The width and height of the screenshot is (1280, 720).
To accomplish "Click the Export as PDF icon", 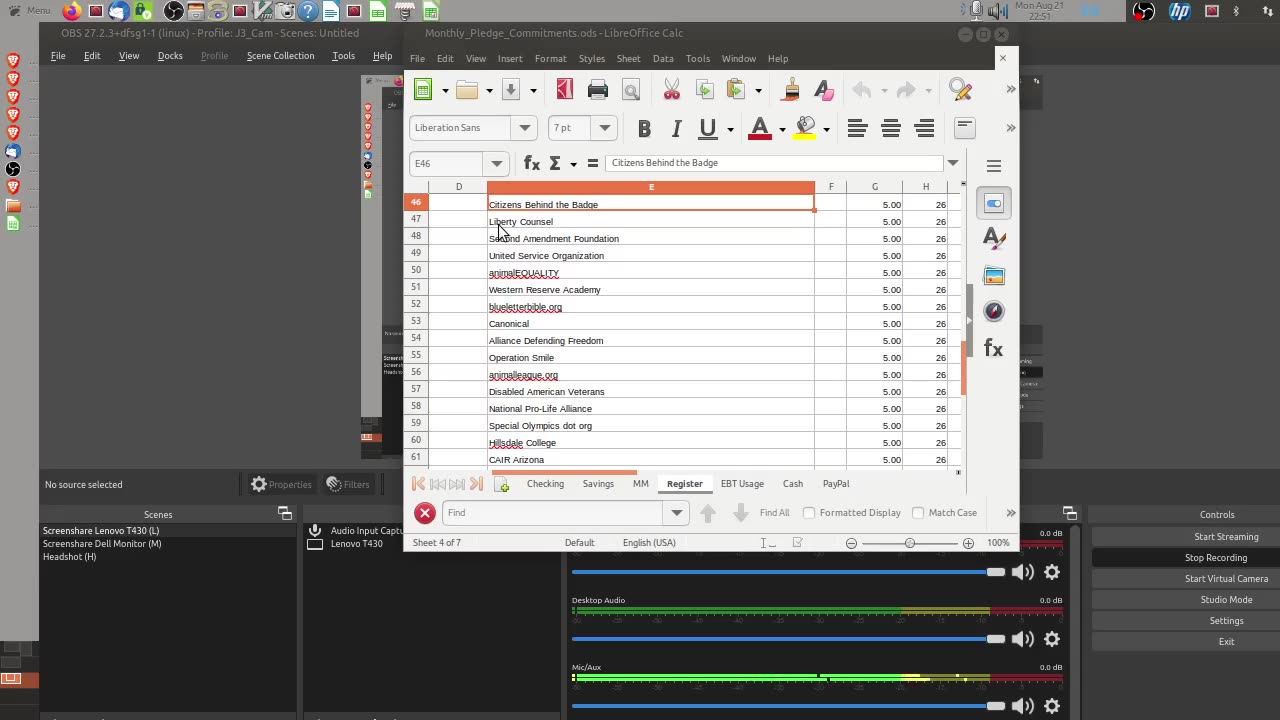I will tap(565, 90).
